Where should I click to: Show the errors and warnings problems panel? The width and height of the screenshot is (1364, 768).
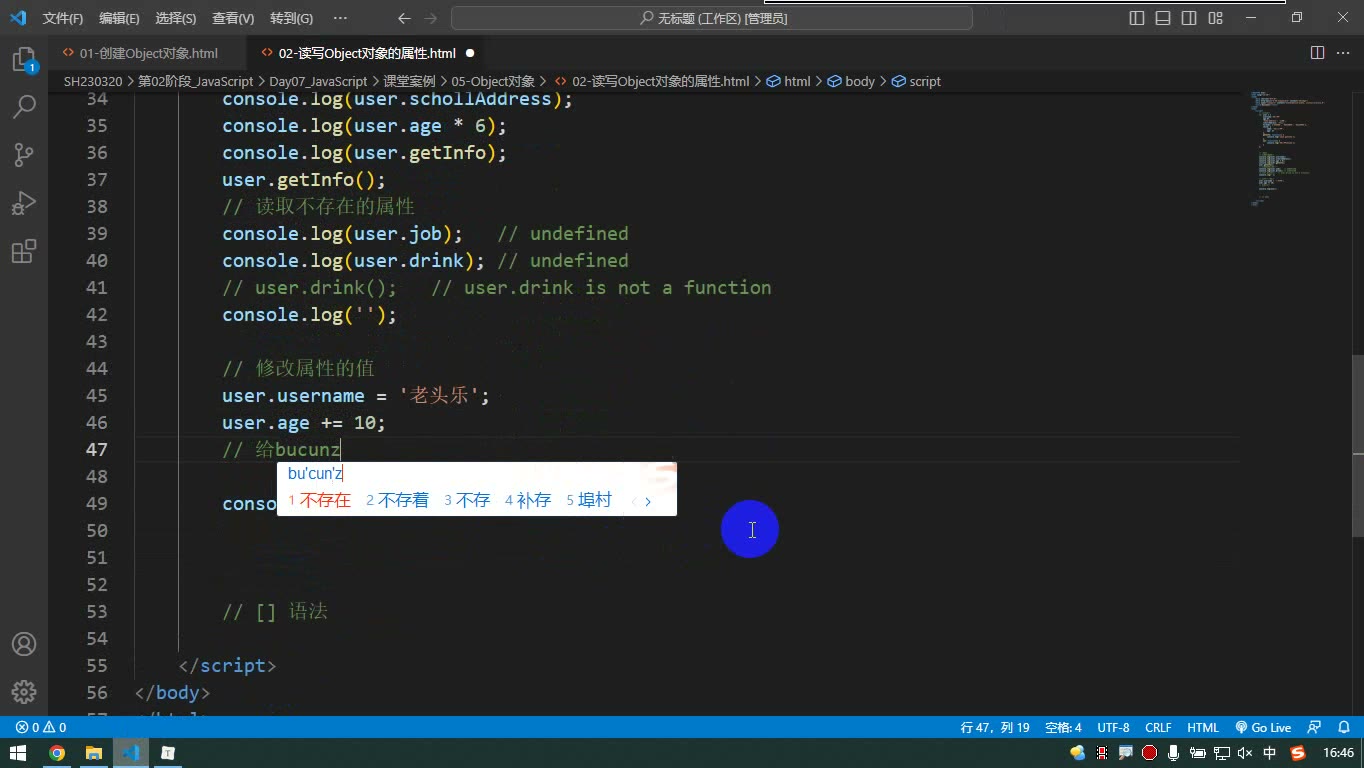point(41,728)
